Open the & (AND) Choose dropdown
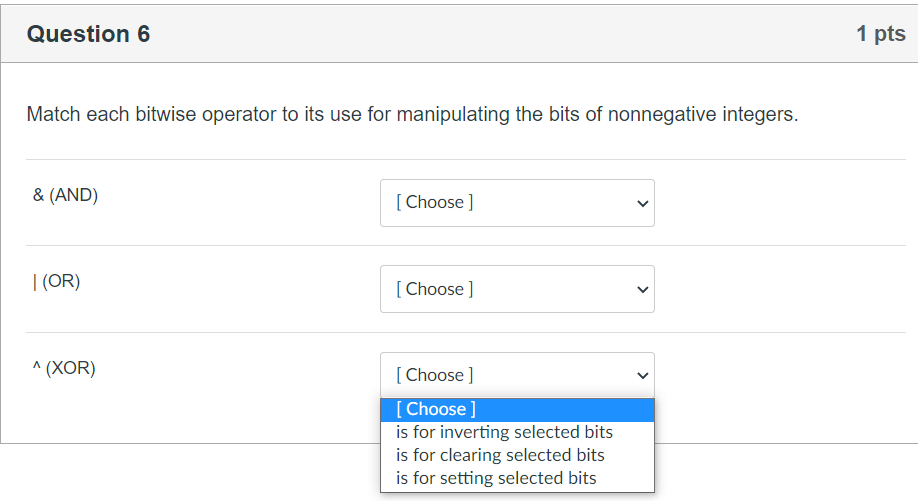Screen dimensions: 918x501 517,203
